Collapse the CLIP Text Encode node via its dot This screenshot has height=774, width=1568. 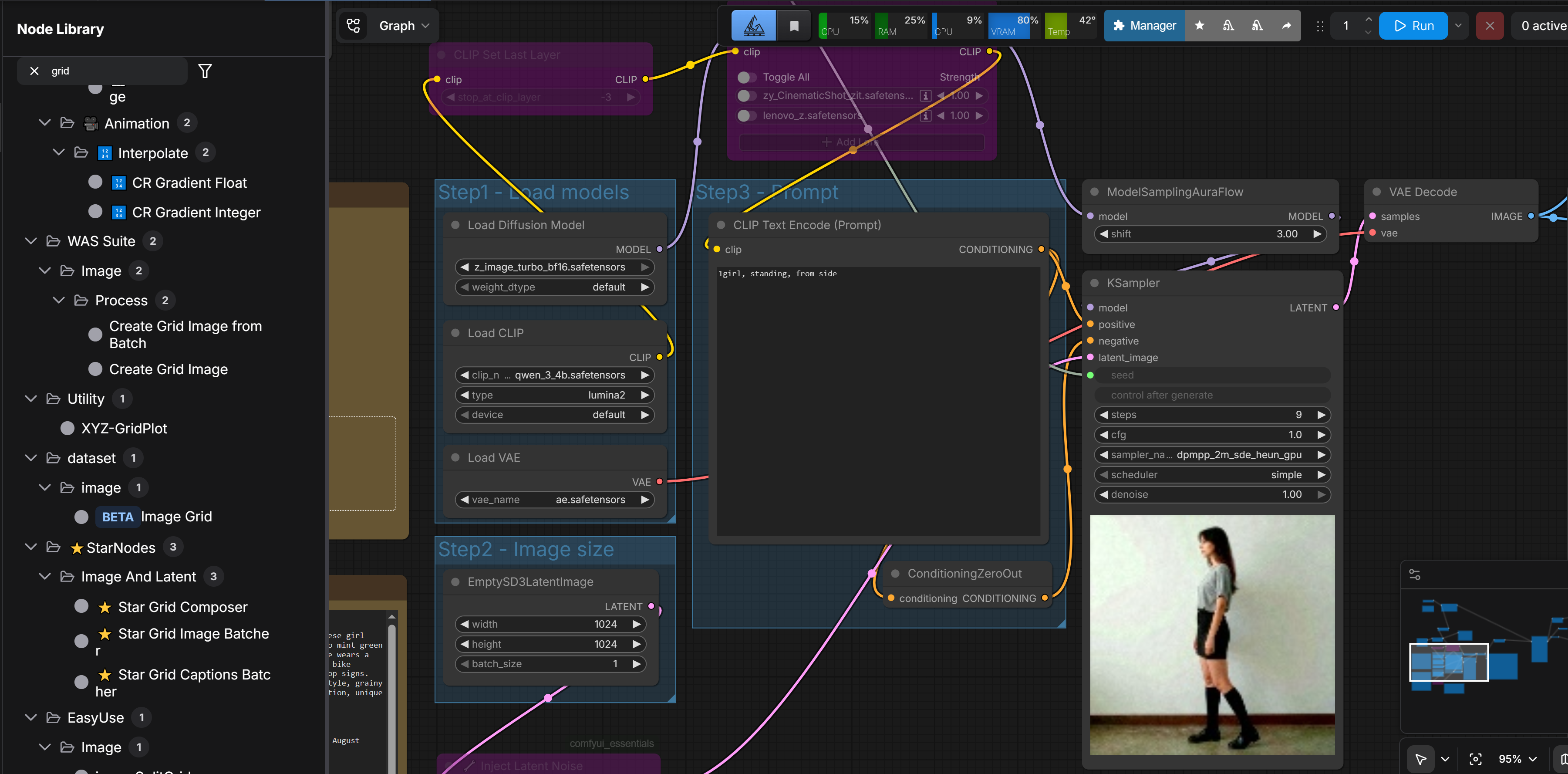pos(721,225)
